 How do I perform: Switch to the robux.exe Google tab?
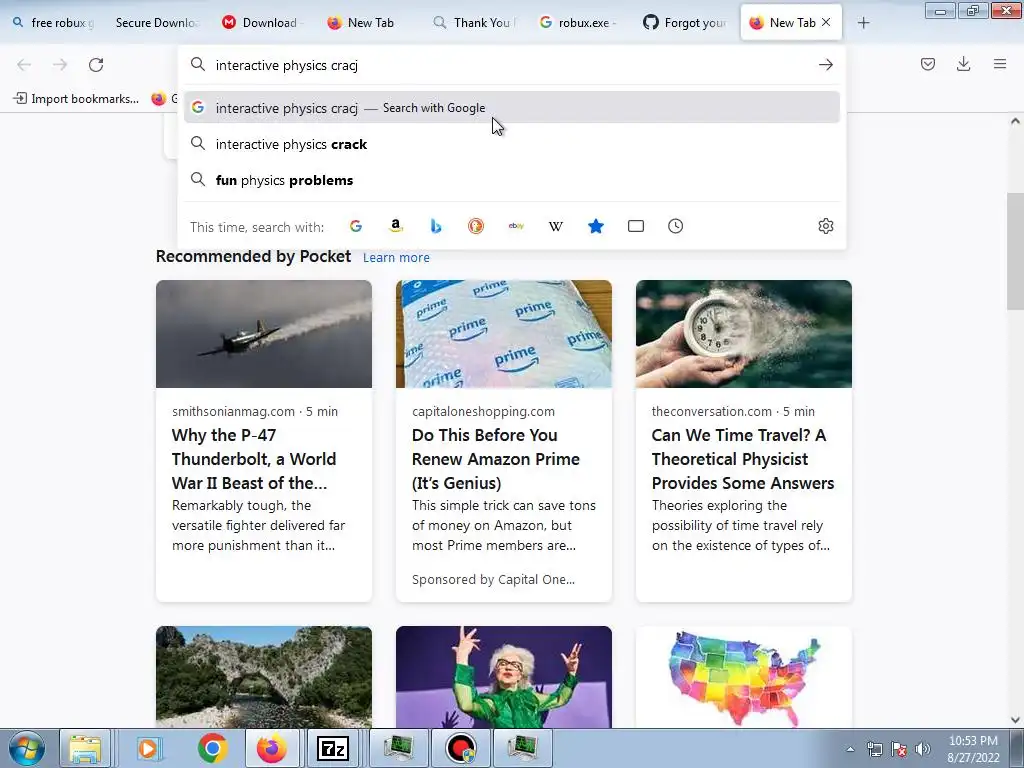(x=579, y=23)
